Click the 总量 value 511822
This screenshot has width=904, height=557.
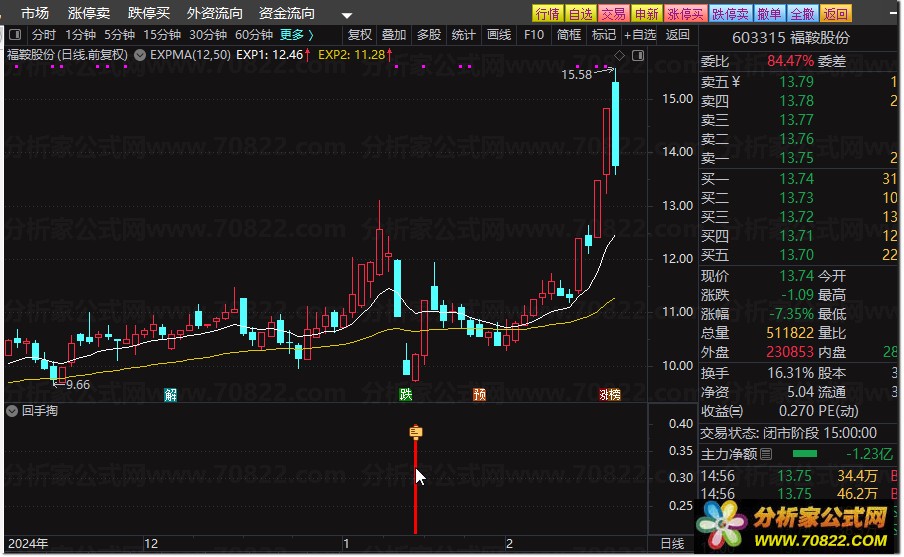[789, 333]
